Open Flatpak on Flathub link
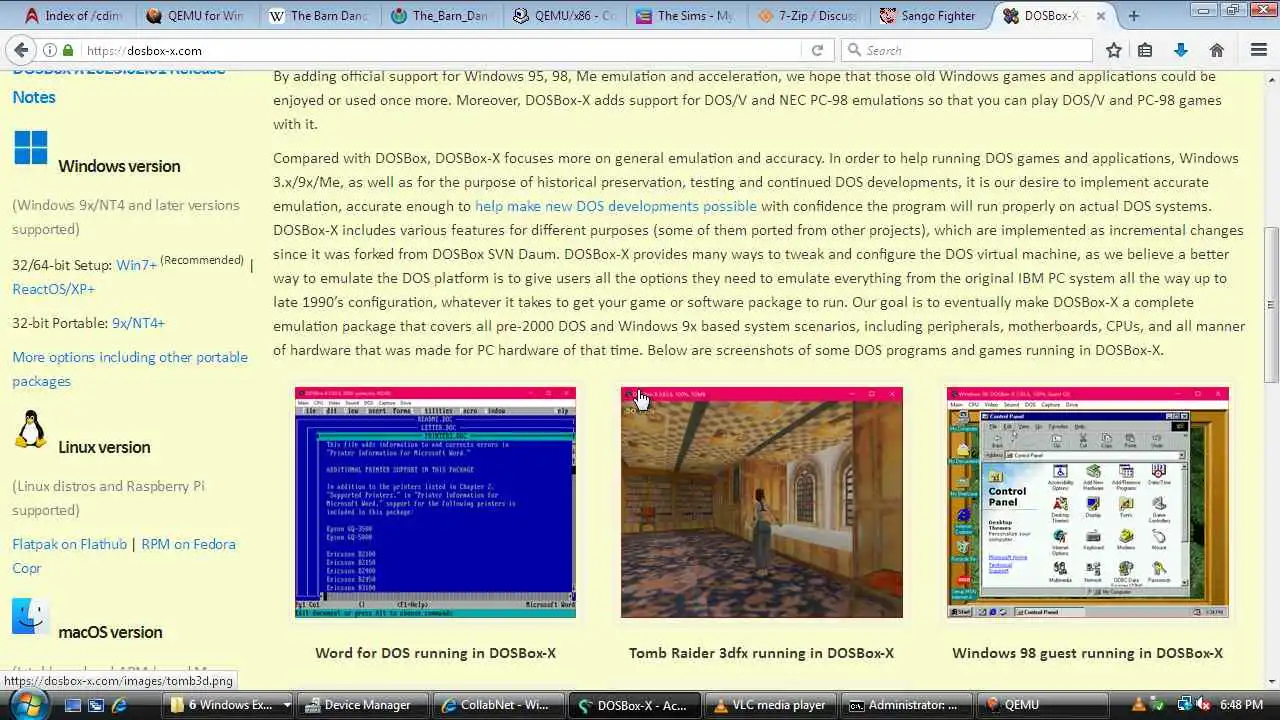This screenshot has height=720, width=1280. click(70, 544)
